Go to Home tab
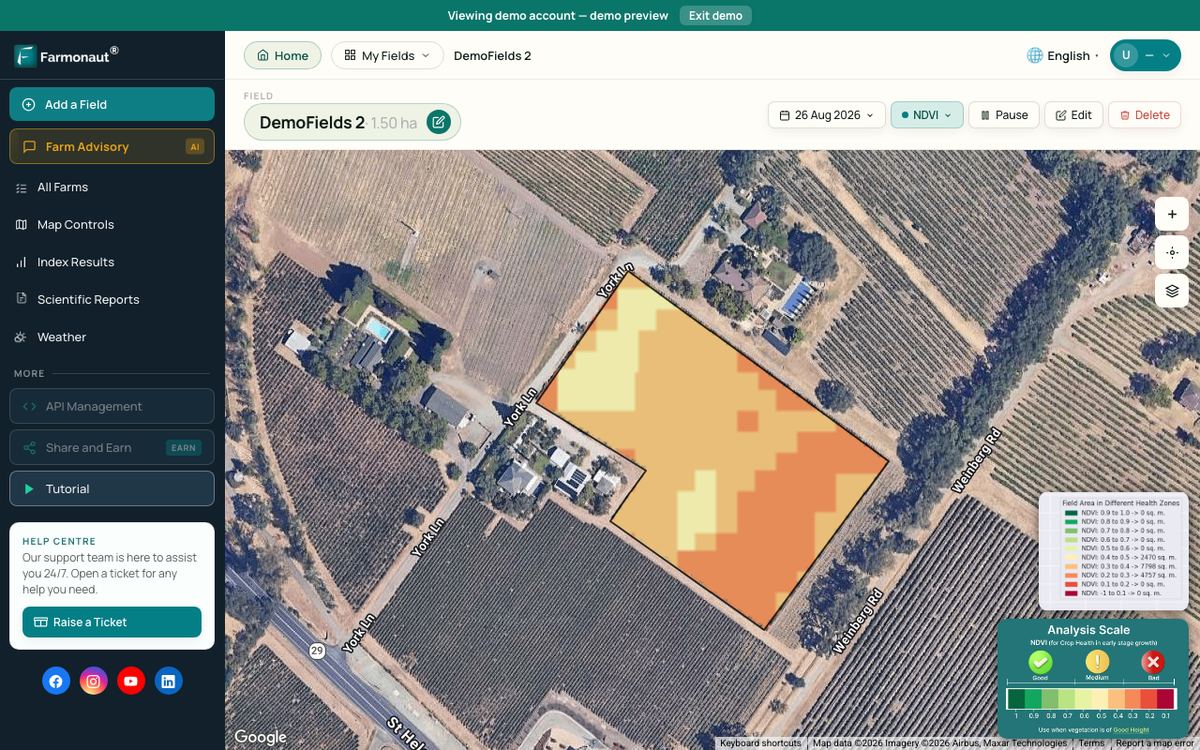This screenshot has height=750, width=1200. (282, 55)
